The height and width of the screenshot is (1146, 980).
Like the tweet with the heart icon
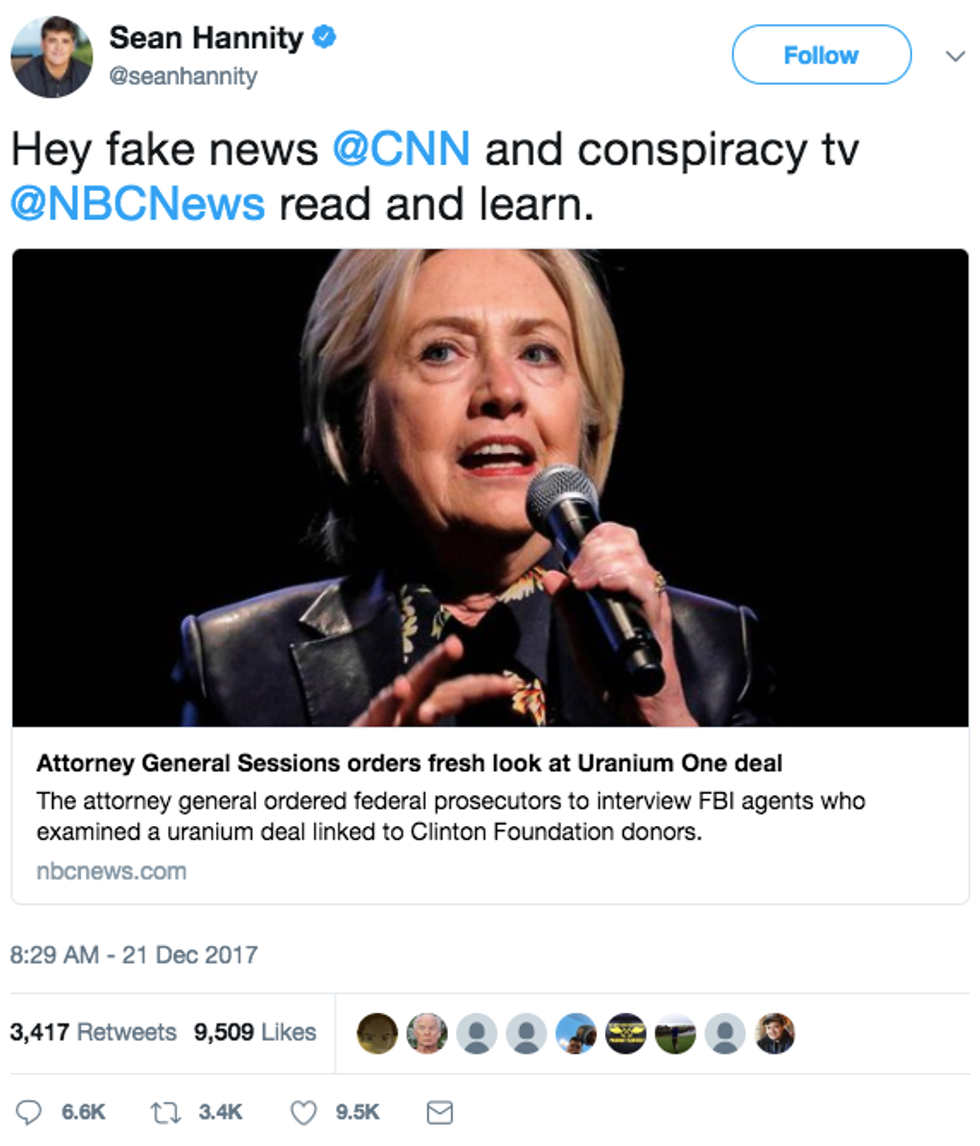point(302,1112)
